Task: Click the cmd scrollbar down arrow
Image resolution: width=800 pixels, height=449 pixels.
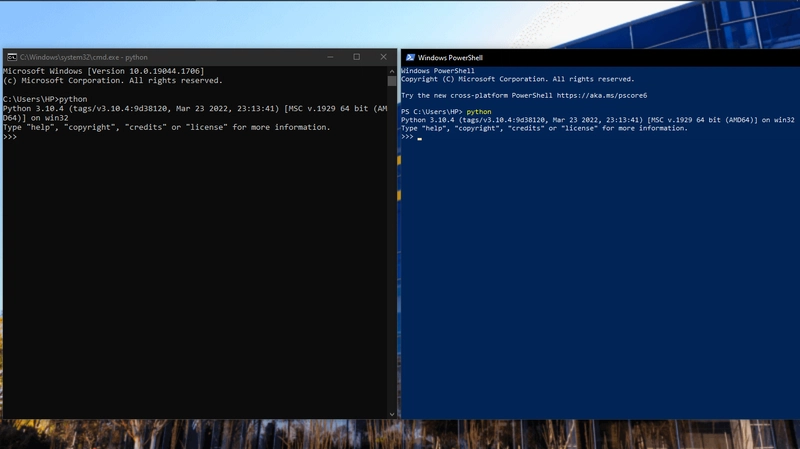Action: [392, 412]
